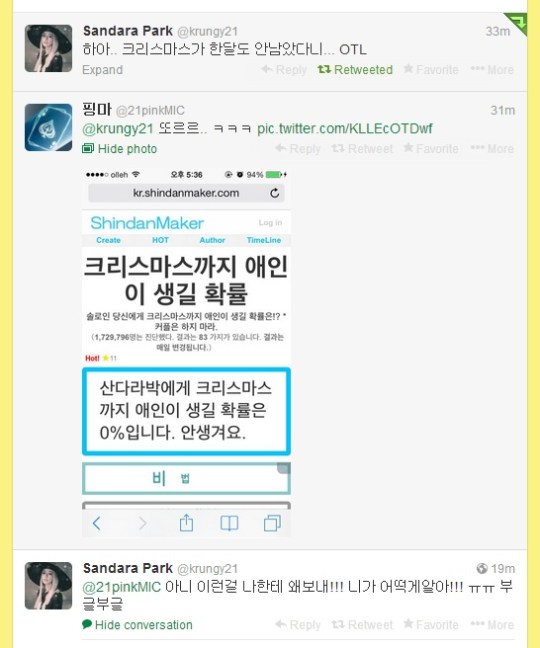This screenshot has height=648, width=540.
Task: Click the @21pinkMIC mention in the last tweet
Action: pyautogui.click(x=121, y=587)
